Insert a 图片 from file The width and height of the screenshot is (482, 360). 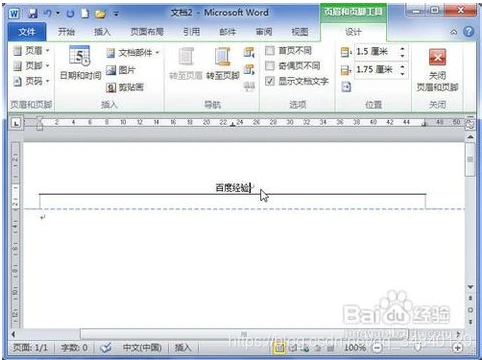click(x=120, y=70)
